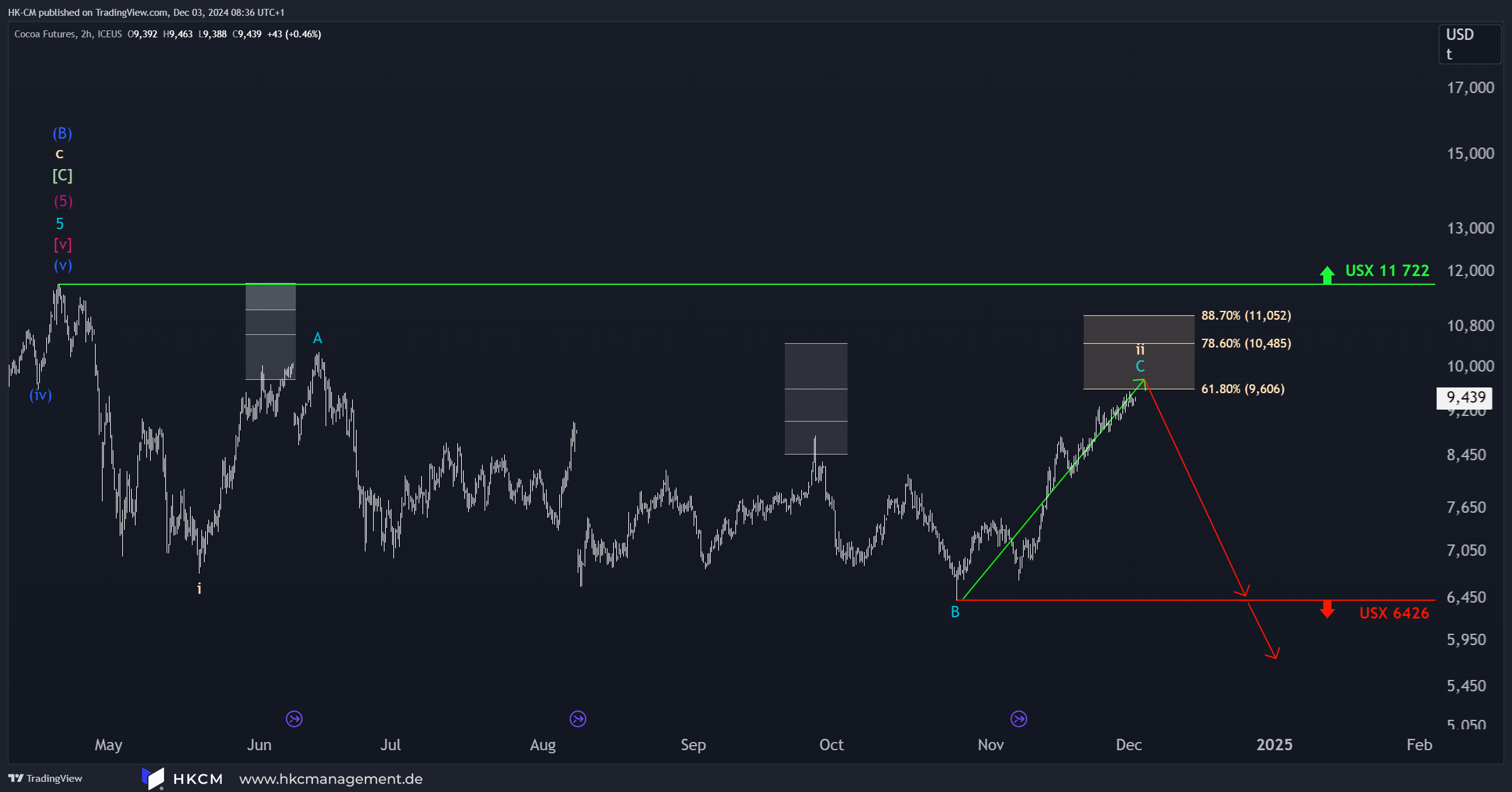Click the TradingView logo at bottom left

click(45, 778)
